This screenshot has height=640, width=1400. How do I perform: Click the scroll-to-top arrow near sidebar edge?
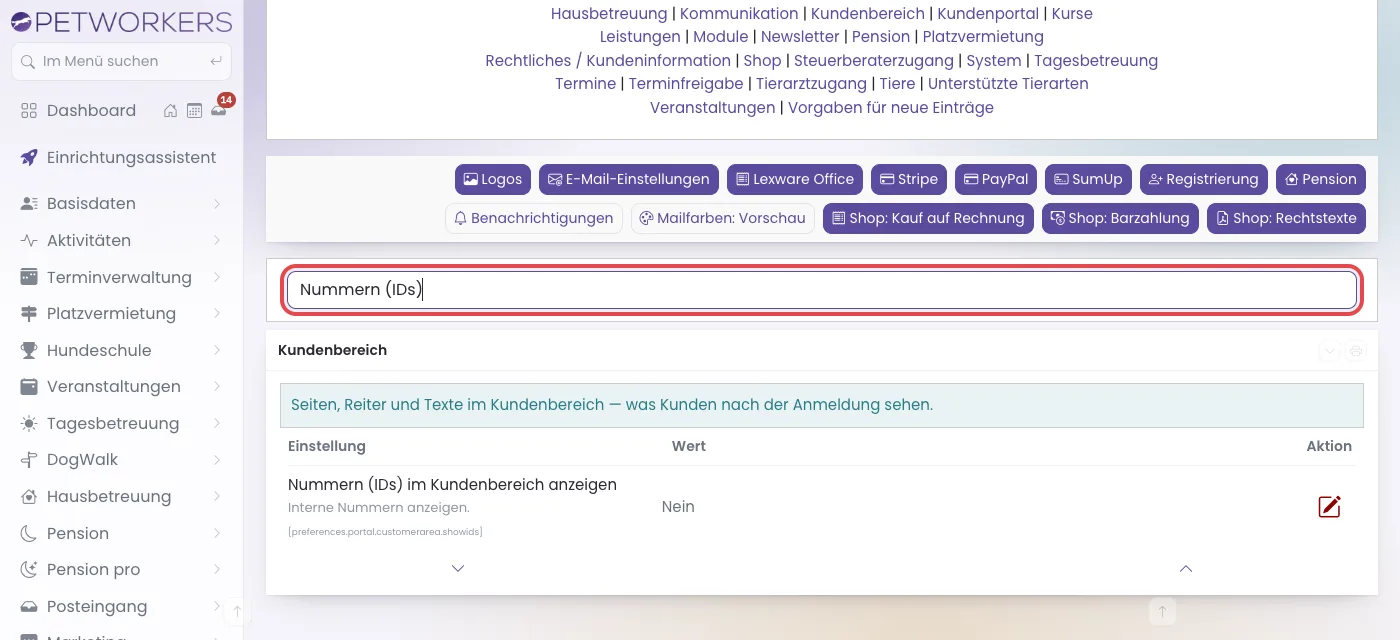tap(237, 610)
